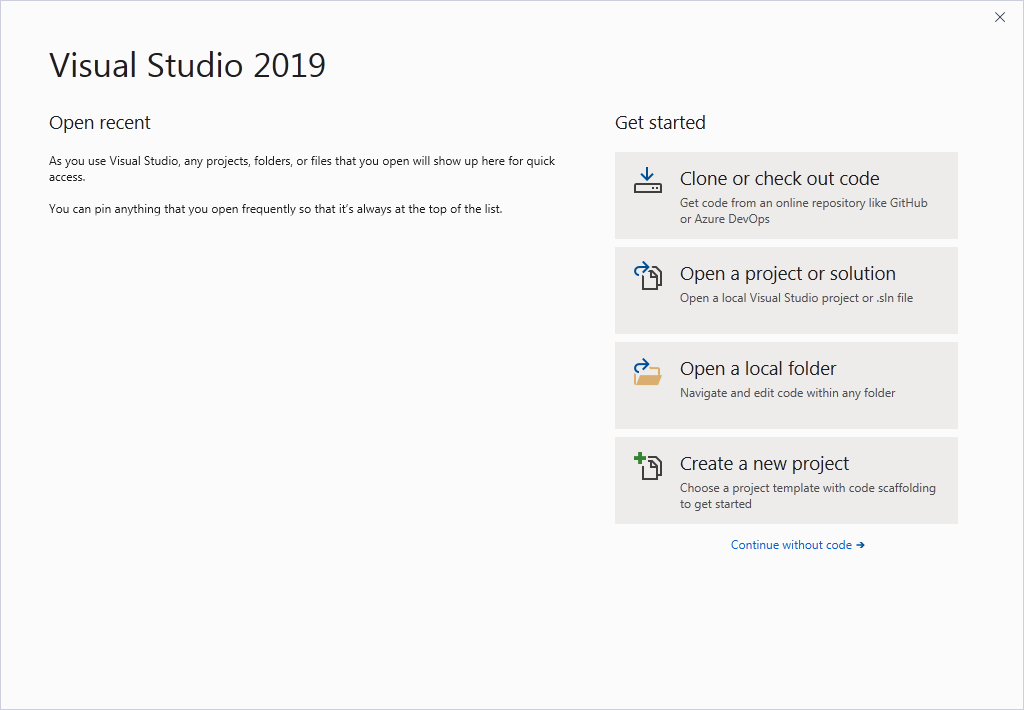
Task: Click the Open a project or solution icon
Action: coord(647,276)
